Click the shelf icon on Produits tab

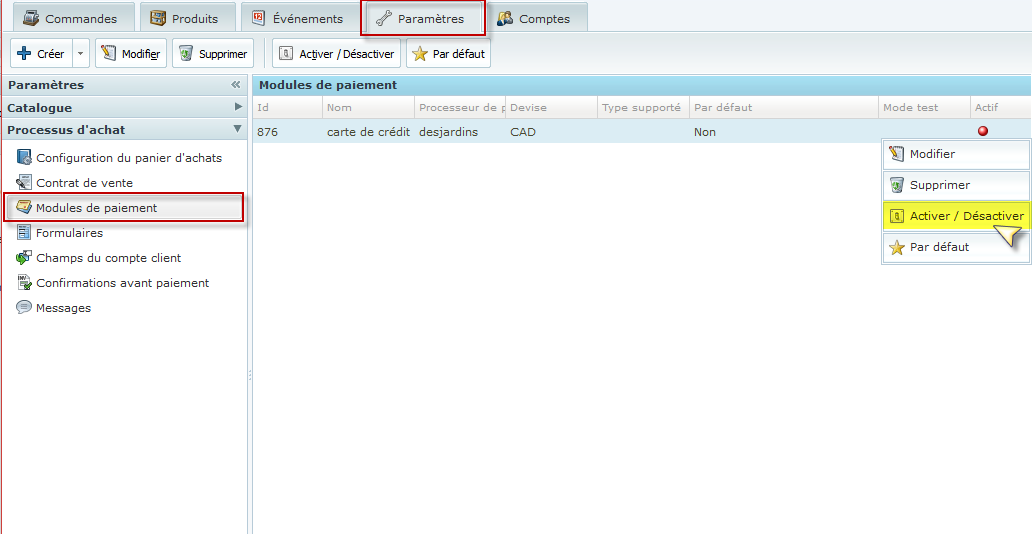(158, 18)
